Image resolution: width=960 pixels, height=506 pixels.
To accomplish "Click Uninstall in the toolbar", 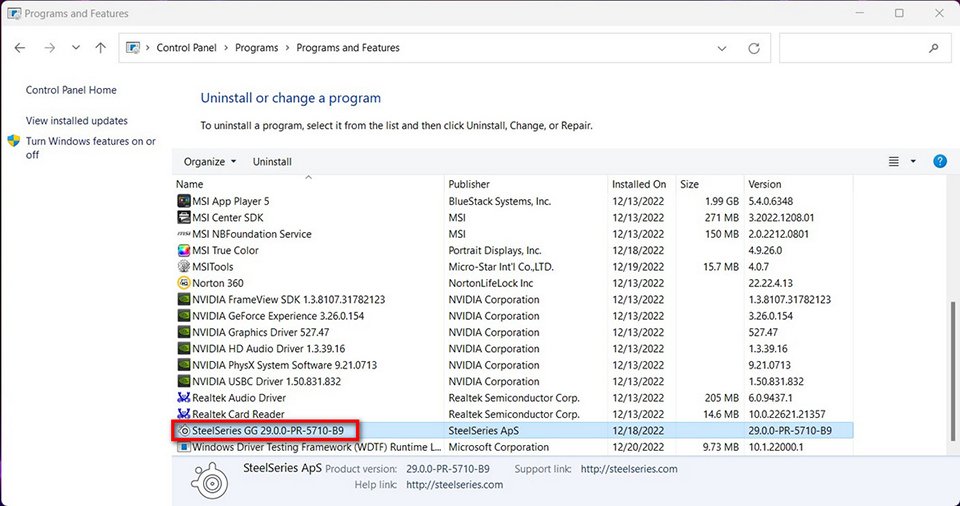I will 272,162.
